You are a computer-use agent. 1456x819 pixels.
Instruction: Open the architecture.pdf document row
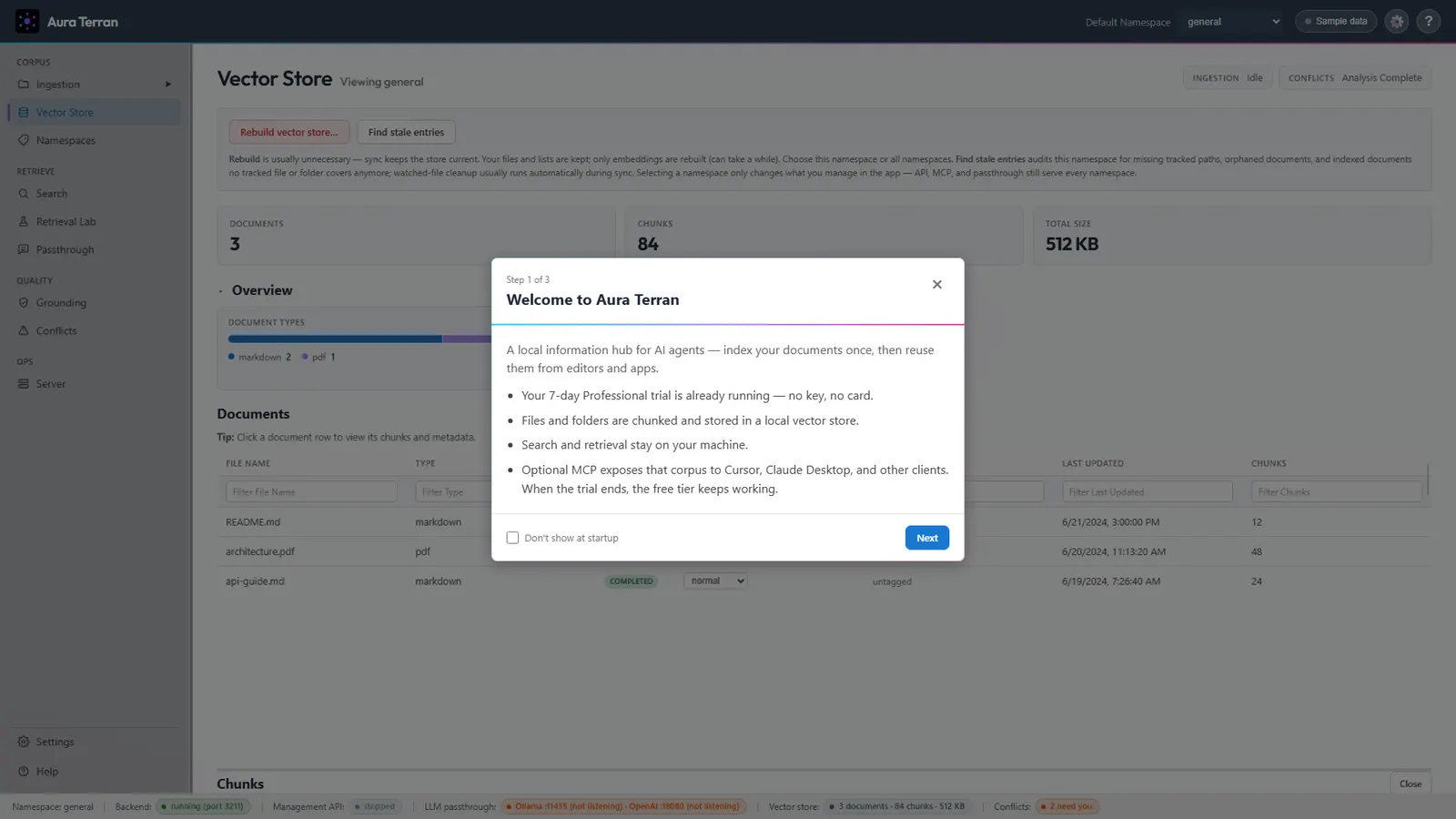pos(823,551)
